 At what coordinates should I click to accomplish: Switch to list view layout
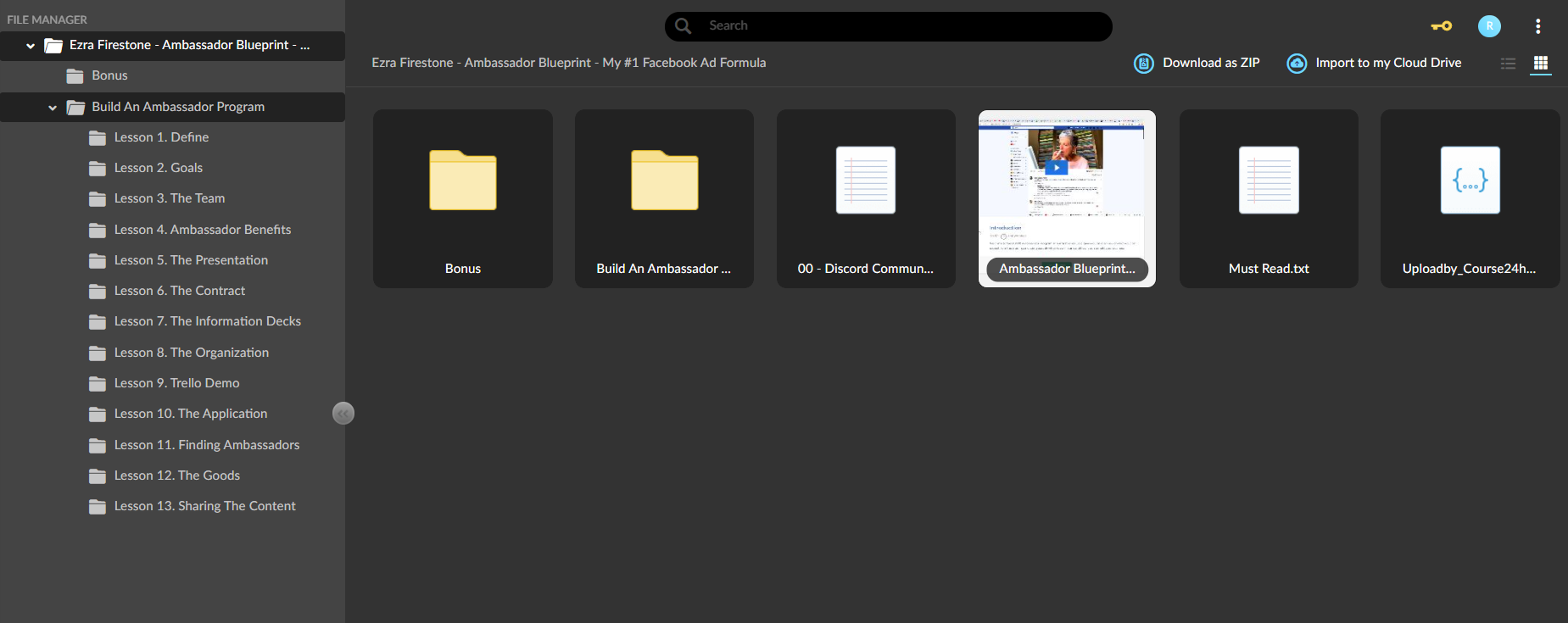coord(1508,64)
